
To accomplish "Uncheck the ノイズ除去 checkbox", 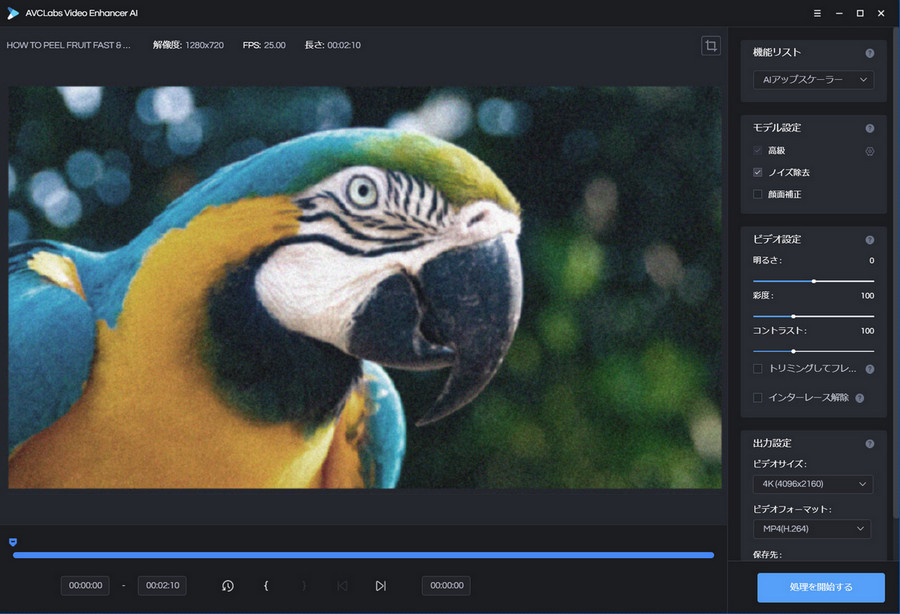I will (758, 172).
